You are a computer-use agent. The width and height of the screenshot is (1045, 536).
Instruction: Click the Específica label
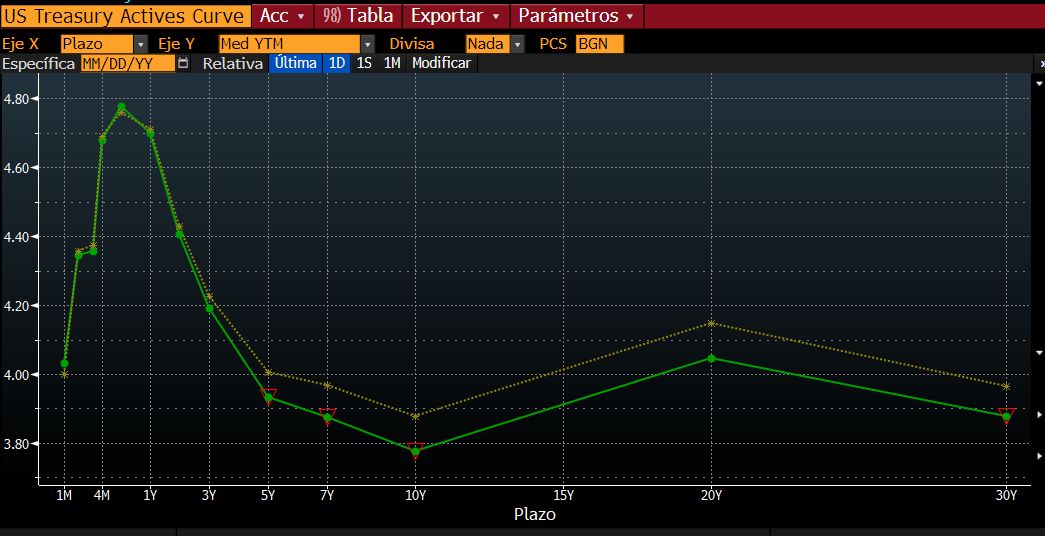[x=39, y=64]
